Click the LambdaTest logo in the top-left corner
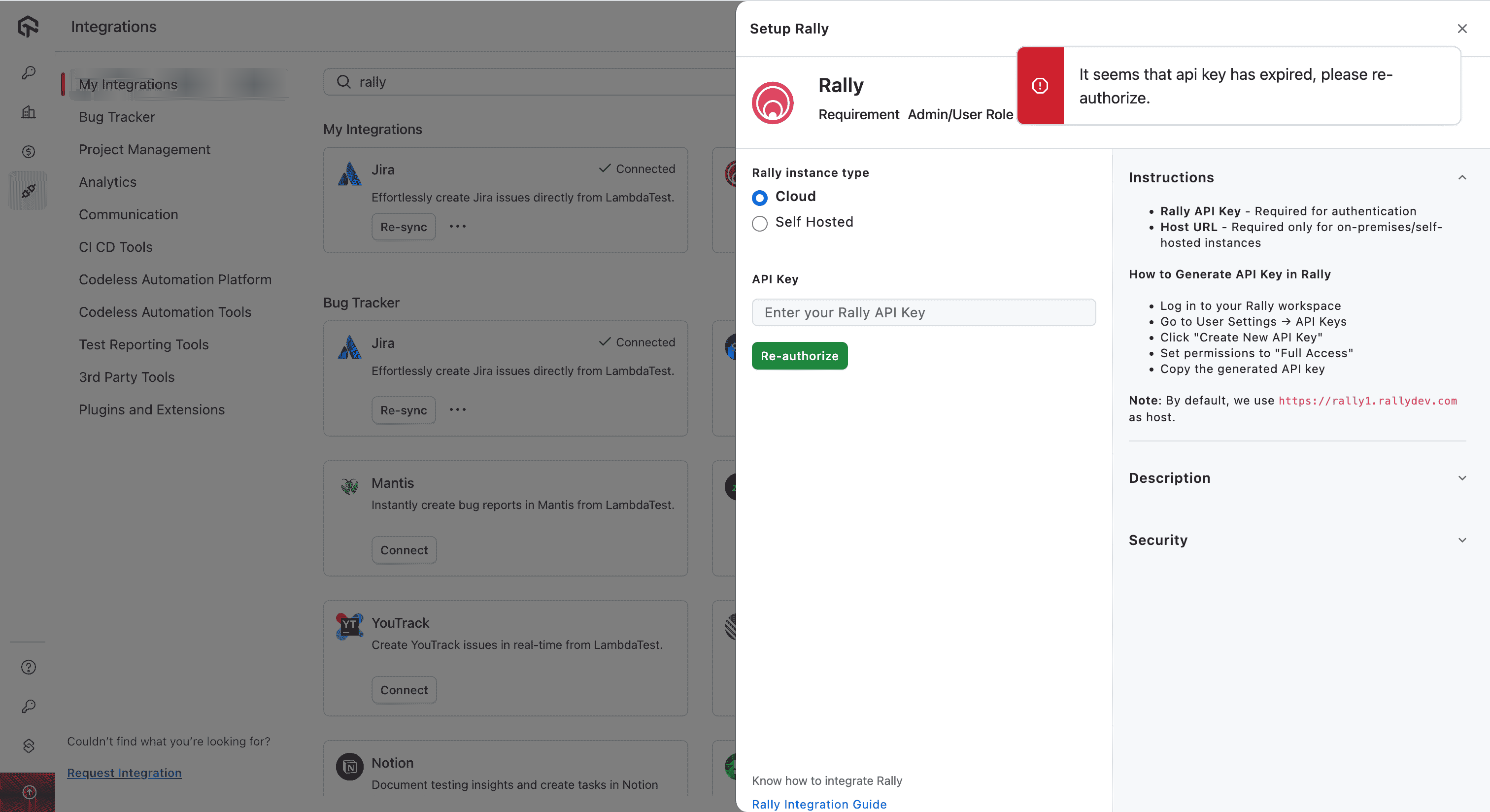The image size is (1490, 812). tap(27, 27)
